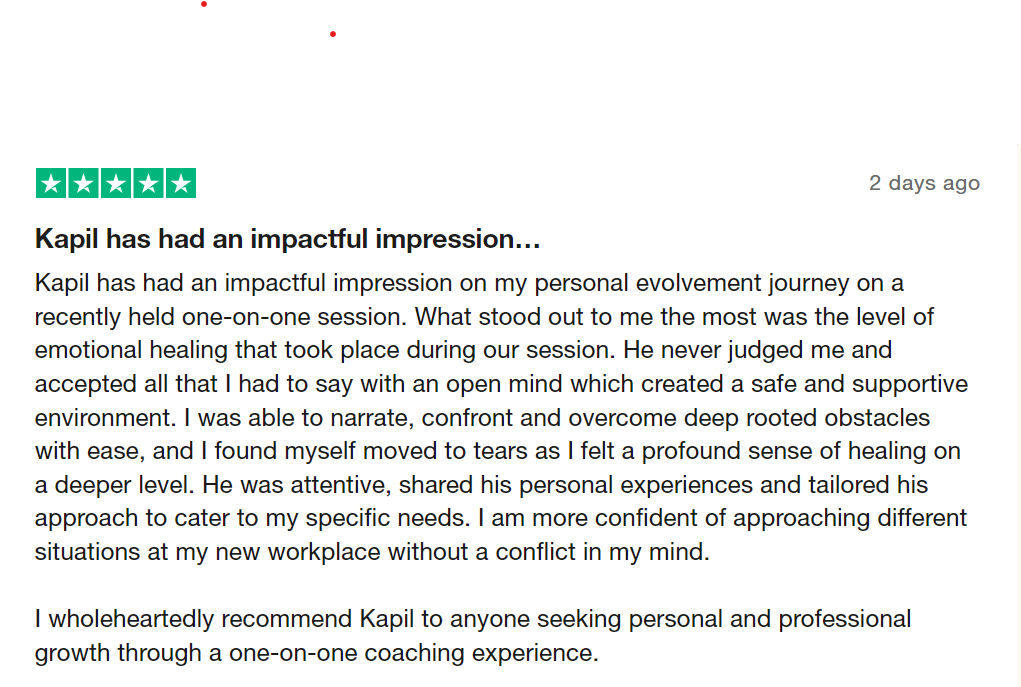Click the review line starting 'Kapil has had an impactful impression on my'
This screenshot has width=1021, height=687.
click(x=469, y=283)
